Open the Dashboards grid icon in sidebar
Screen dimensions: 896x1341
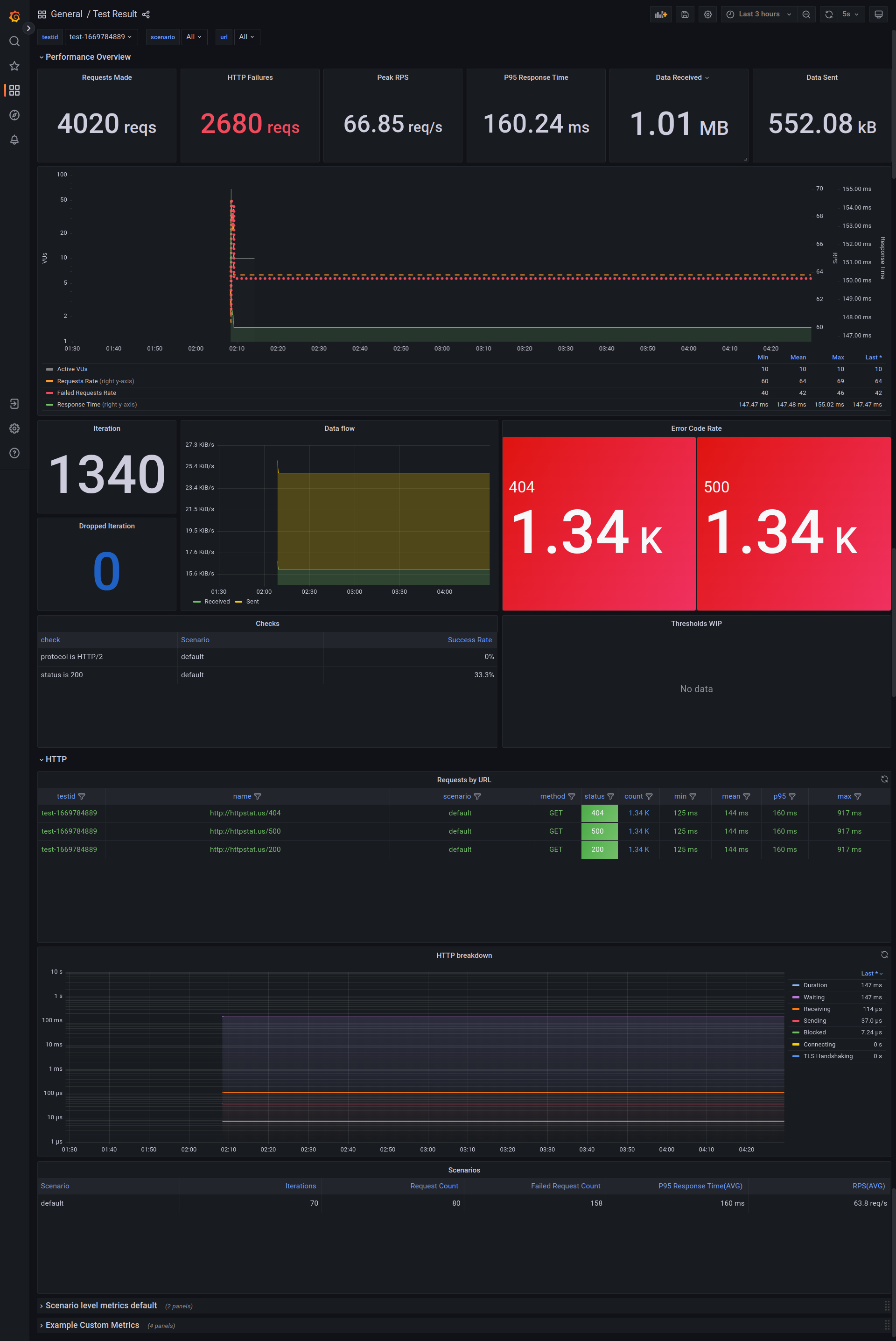(15, 90)
